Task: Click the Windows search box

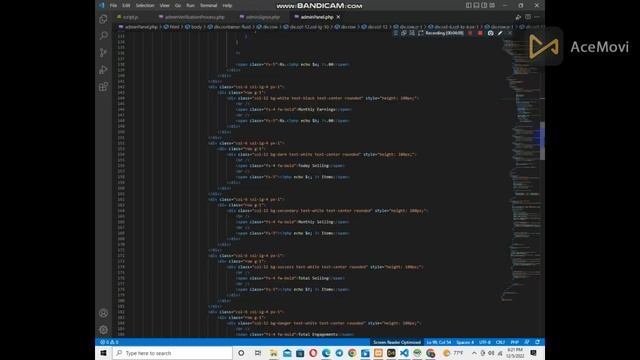Action: point(172,353)
